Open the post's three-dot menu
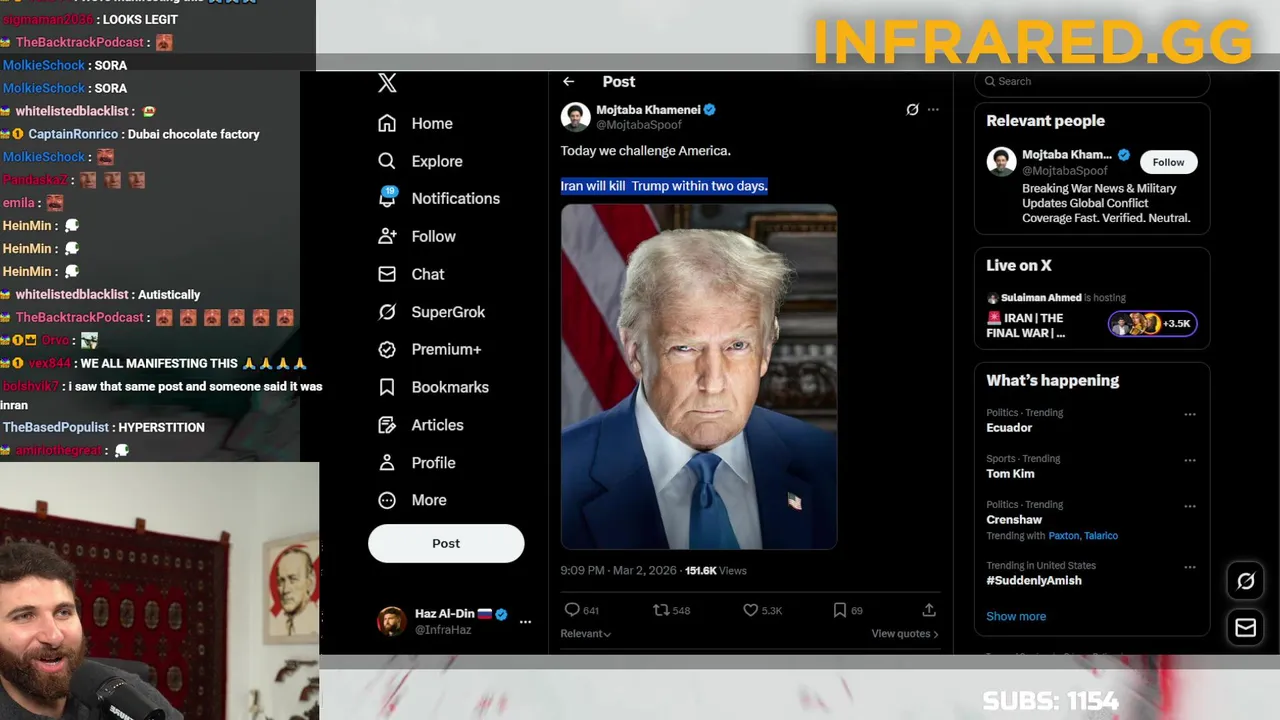 pos(933,110)
